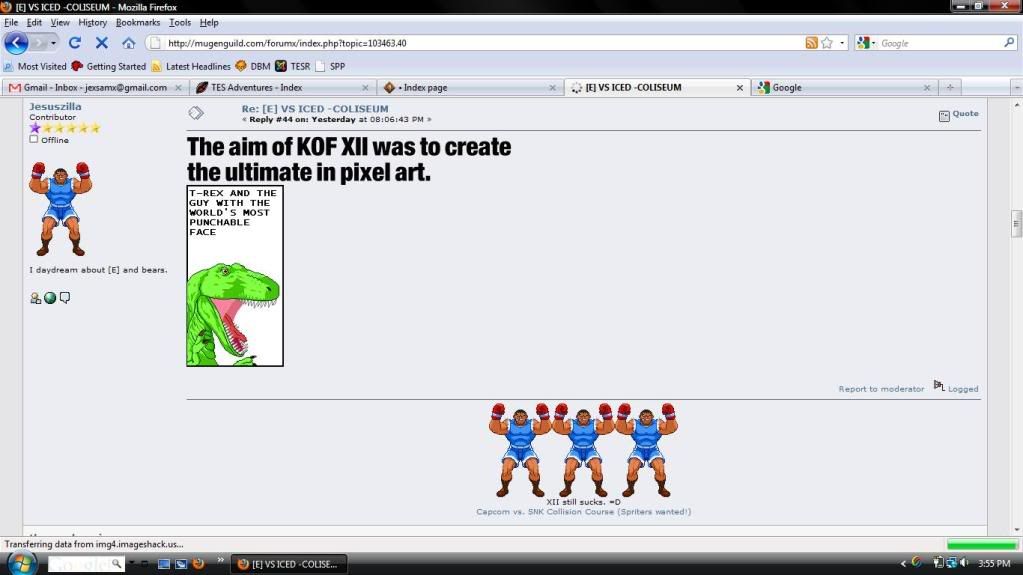This screenshot has height=575, width=1023.
Task: Open the Jesuszilla user profile link
Action: click(x=55, y=106)
